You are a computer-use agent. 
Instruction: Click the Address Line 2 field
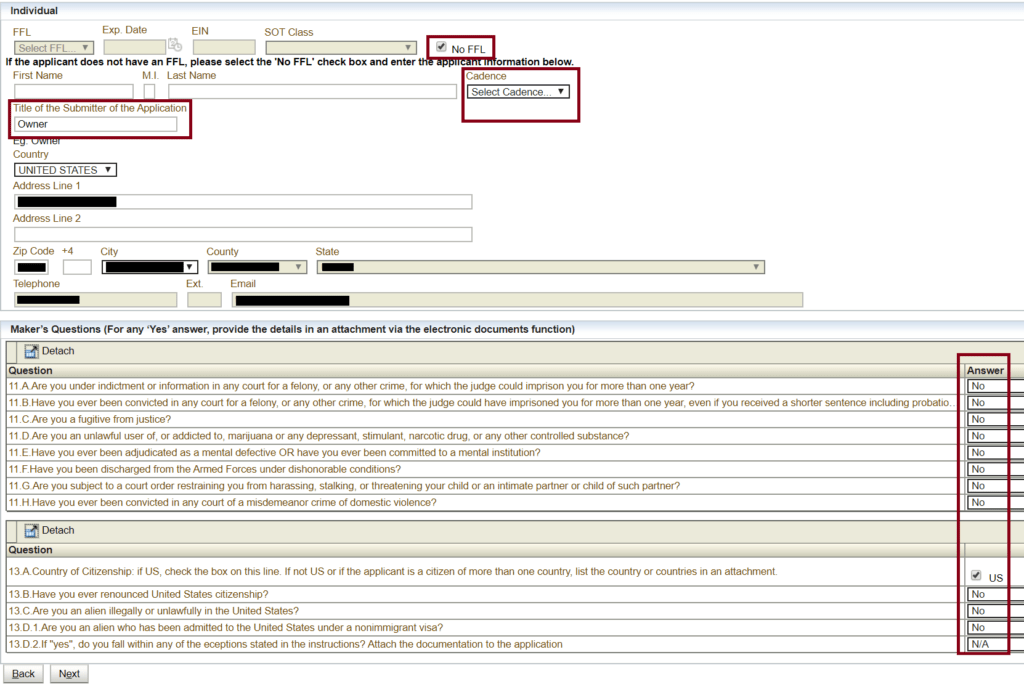243,234
